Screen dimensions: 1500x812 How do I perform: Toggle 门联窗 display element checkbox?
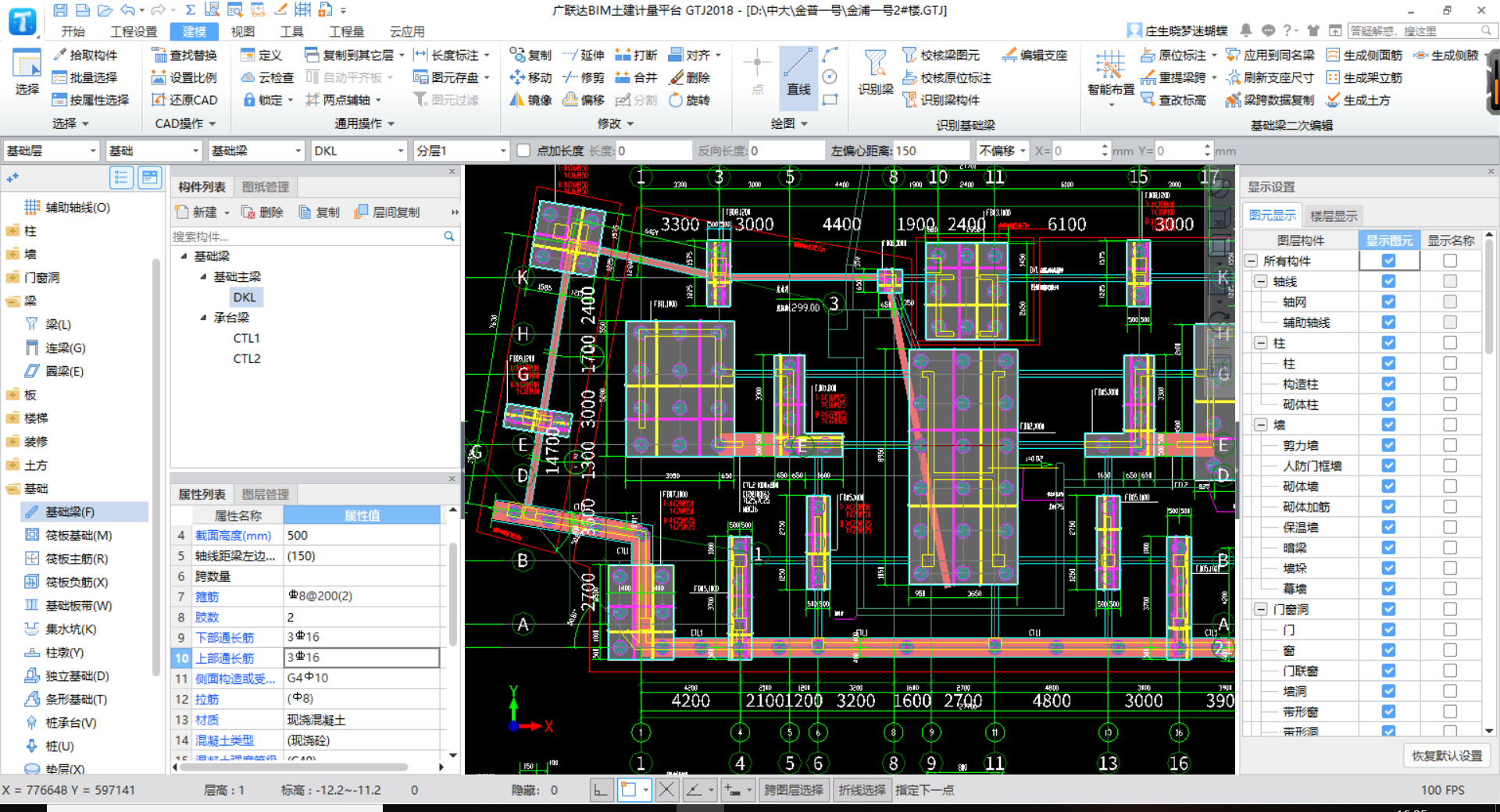click(x=1388, y=670)
